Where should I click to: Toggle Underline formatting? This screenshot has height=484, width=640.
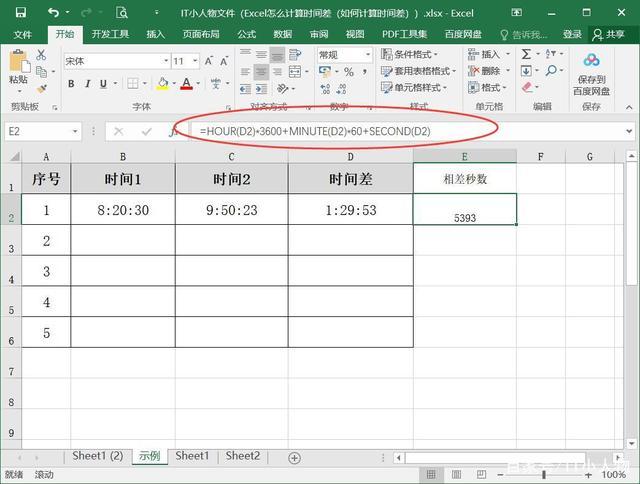[103, 84]
